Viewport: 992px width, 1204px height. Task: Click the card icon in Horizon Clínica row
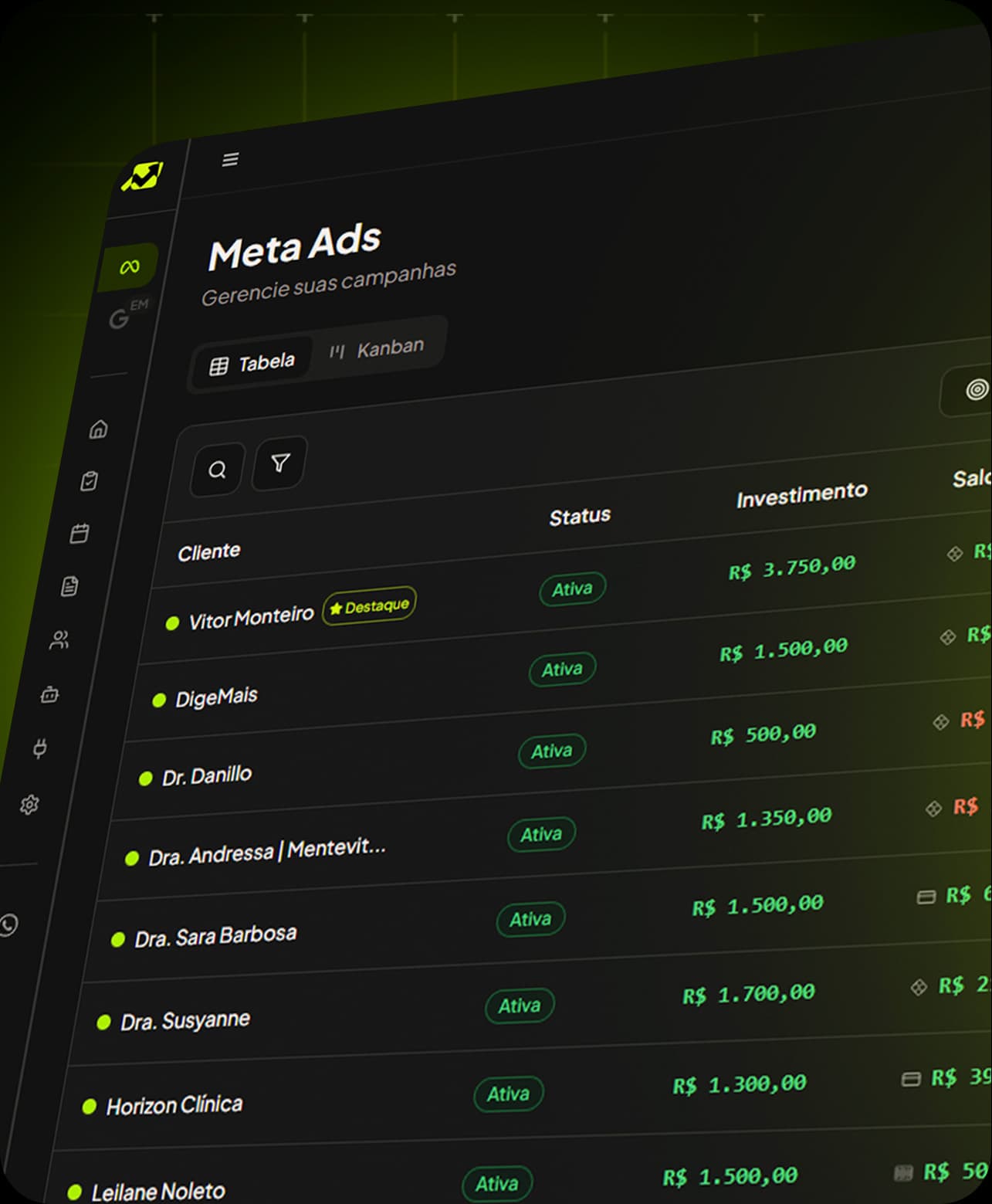[911, 1079]
